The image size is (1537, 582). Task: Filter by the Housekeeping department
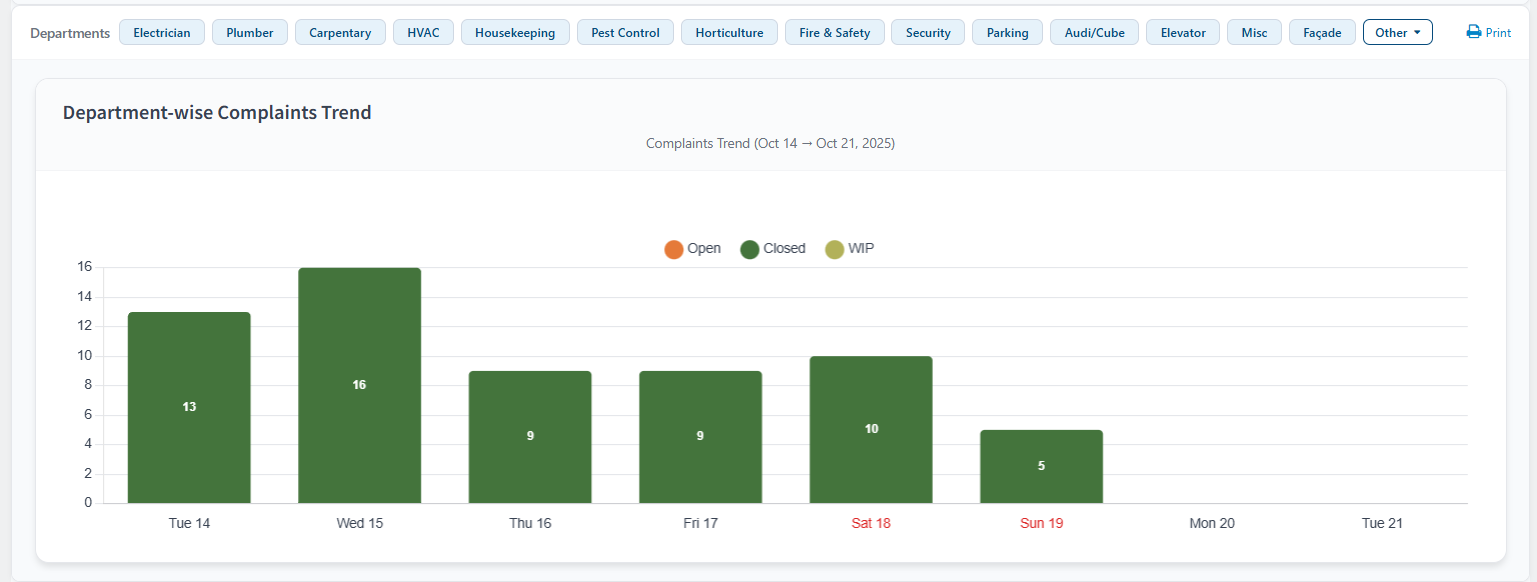(515, 32)
